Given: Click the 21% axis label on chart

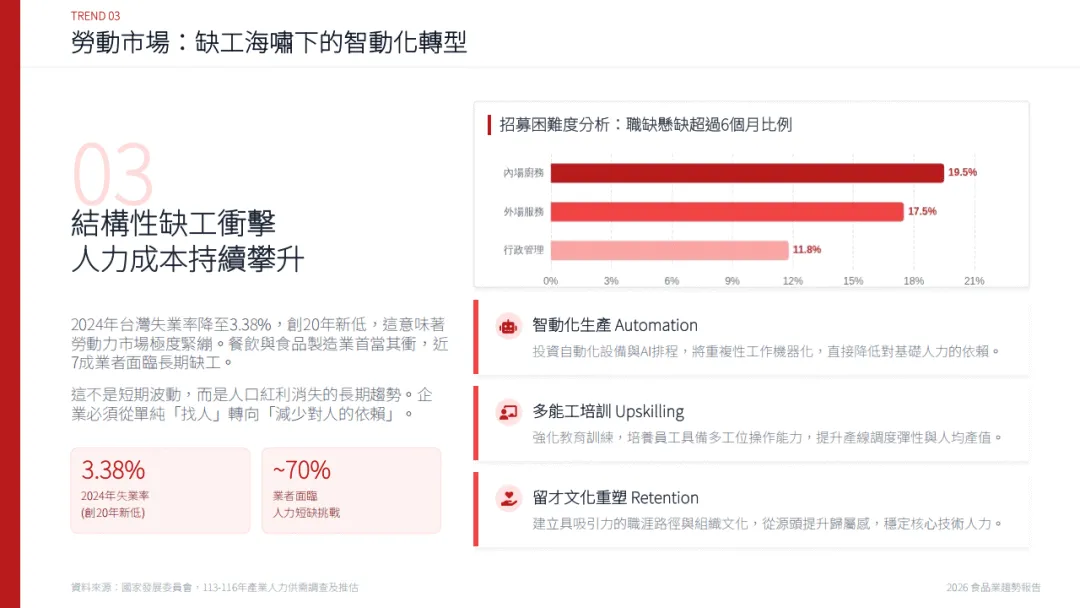Looking at the screenshot, I should click(x=974, y=281).
